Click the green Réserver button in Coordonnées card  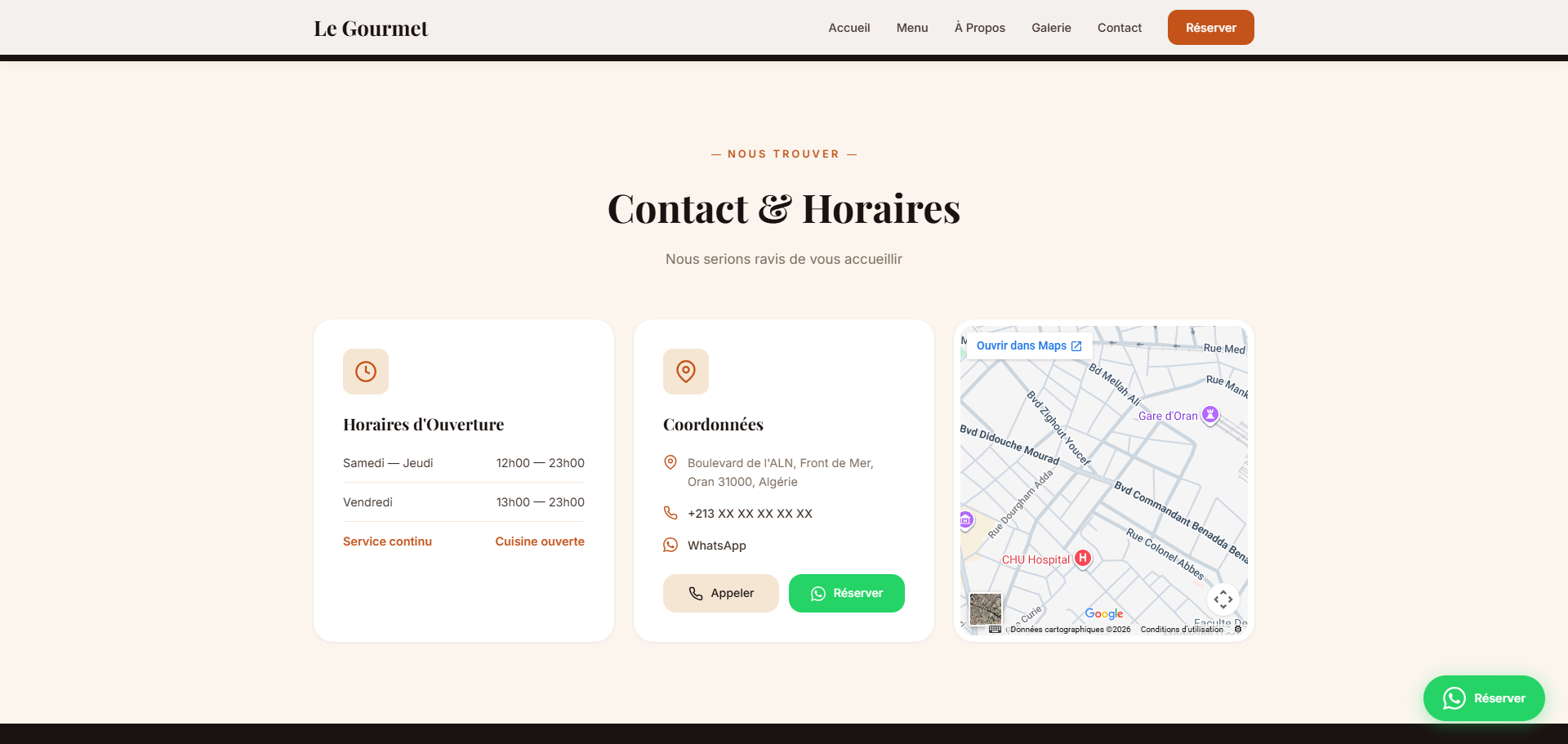[x=846, y=593]
